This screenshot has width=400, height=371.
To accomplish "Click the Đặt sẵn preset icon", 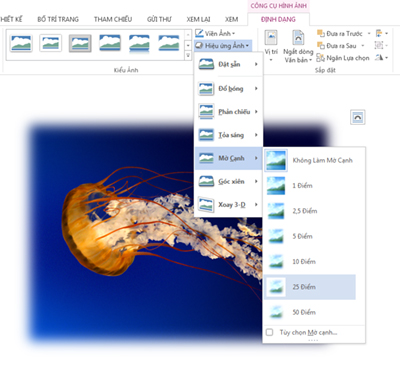I will pos(206,64).
